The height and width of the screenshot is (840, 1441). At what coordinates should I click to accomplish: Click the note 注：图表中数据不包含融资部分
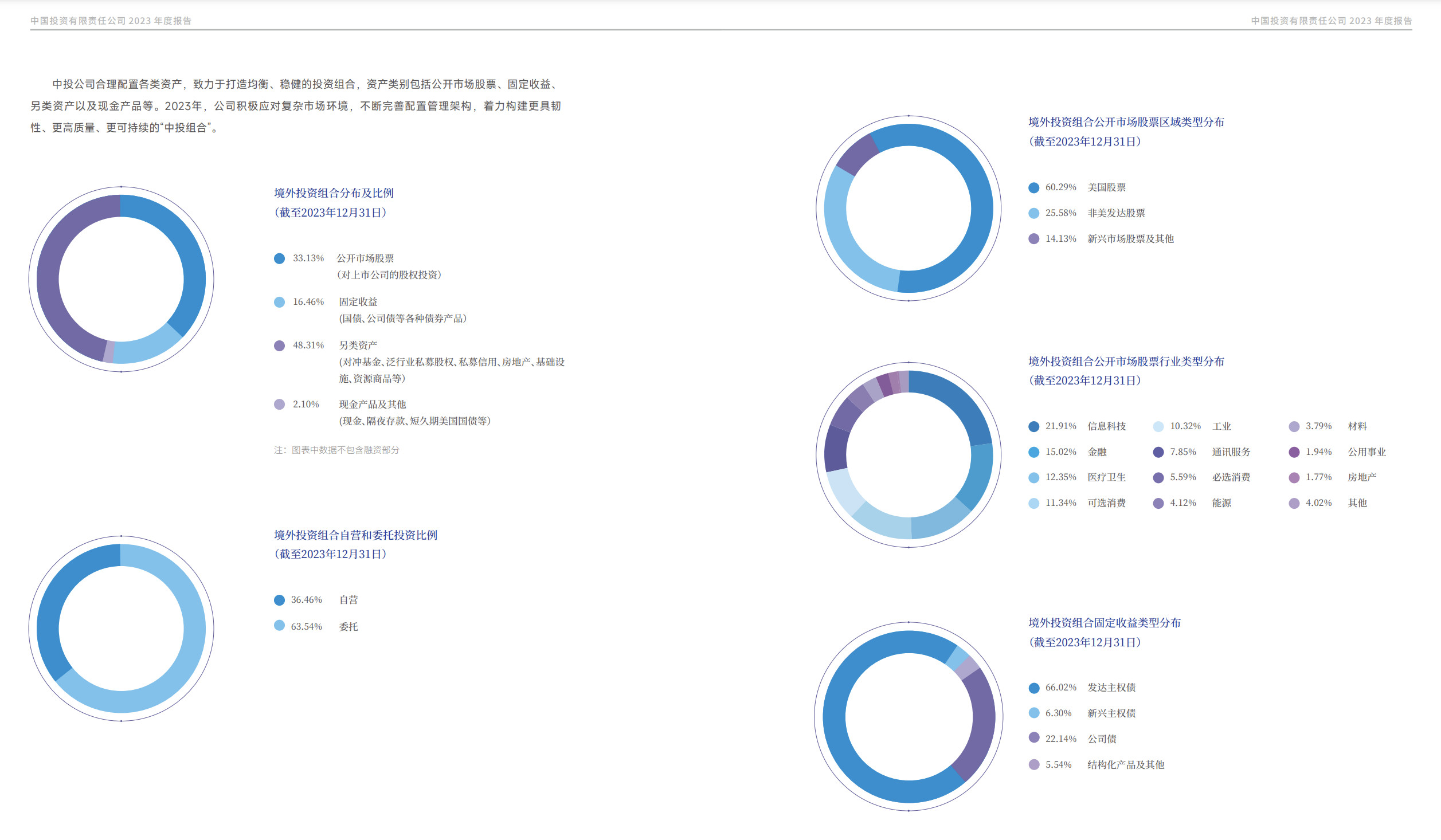pyautogui.click(x=336, y=450)
